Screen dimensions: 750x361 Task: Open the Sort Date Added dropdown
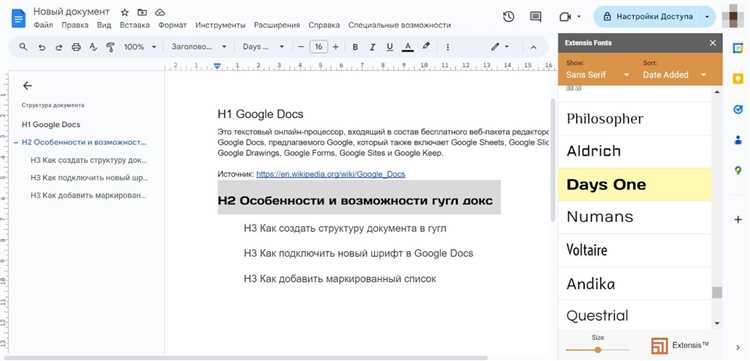pyautogui.click(x=674, y=75)
